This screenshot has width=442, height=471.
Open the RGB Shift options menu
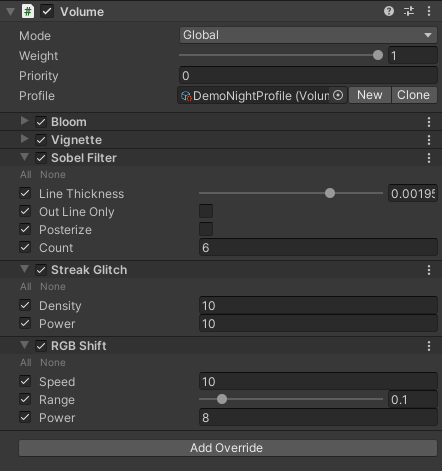[429, 346]
